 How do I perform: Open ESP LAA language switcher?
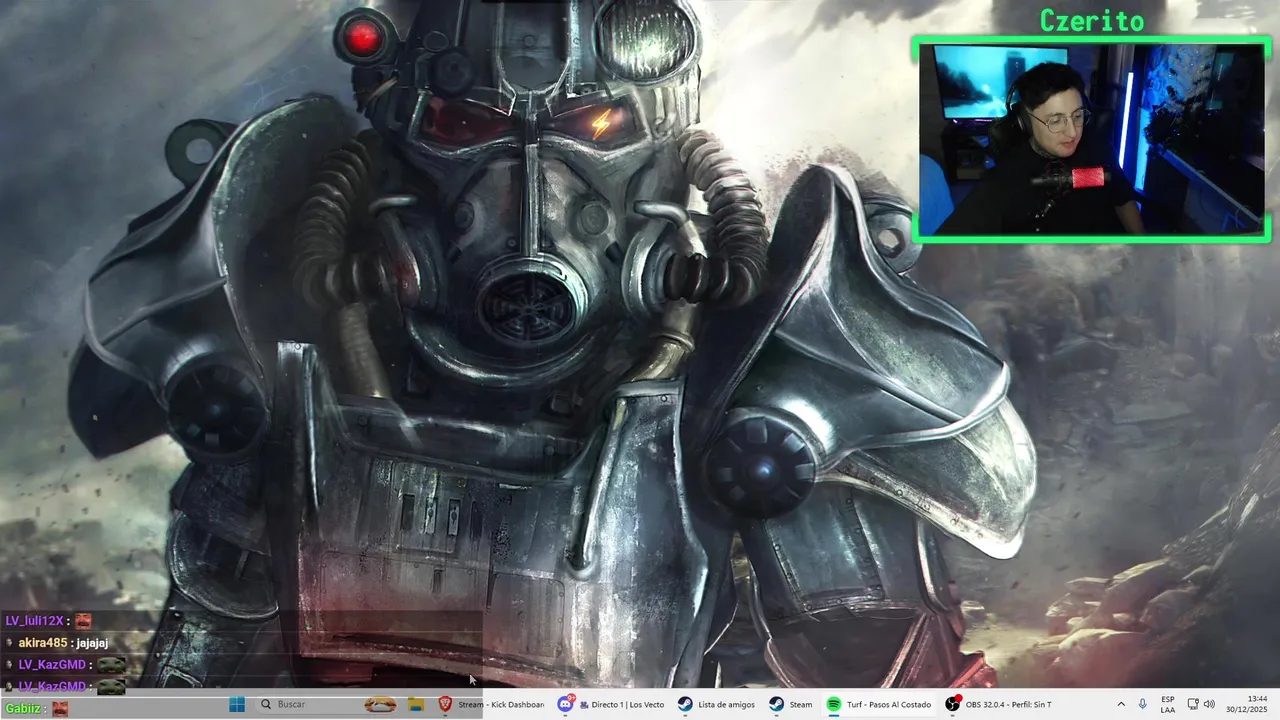tap(1168, 704)
